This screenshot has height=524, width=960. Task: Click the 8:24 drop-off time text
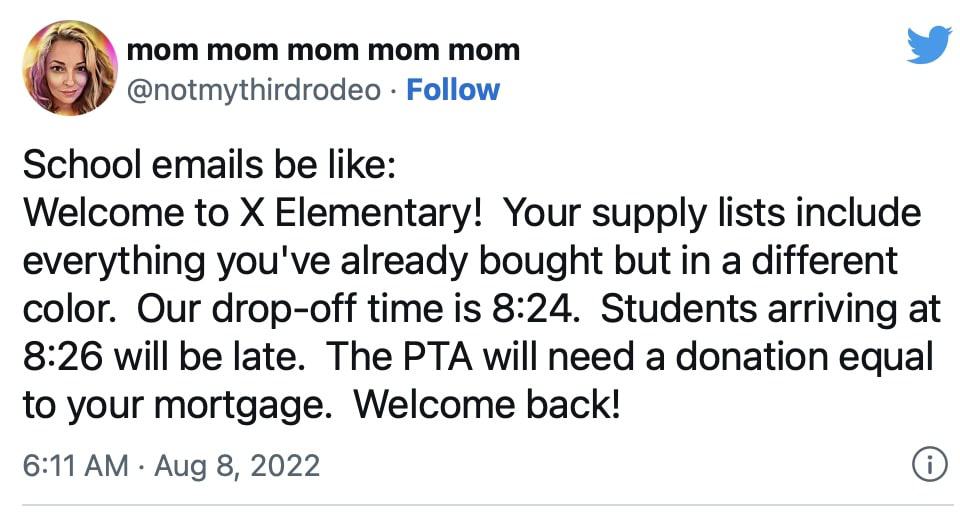click(536, 309)
